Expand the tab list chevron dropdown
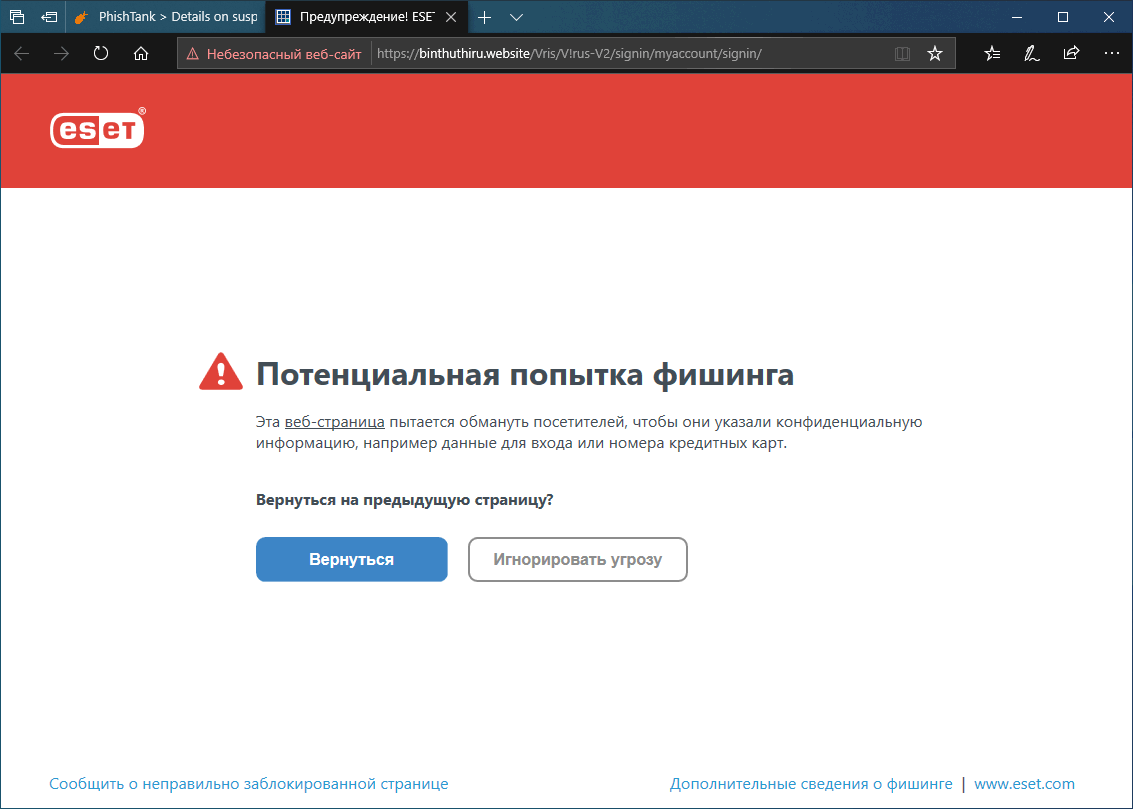Image resolution: width=1133 pixels, height=809 pixels. [515, 17]
